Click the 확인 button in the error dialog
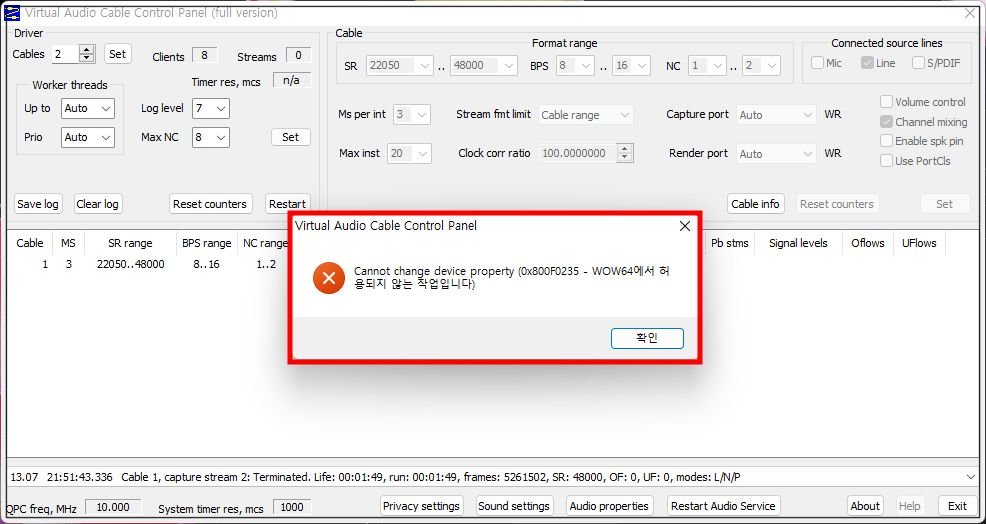Viewport: 986px width, 524px height. 647,338
